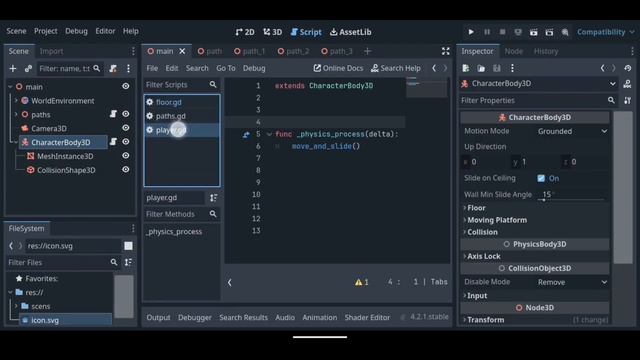640x360 pixels.
Task: Toggle FileSystem split view mode icon
Action: [x=128, y=246]
